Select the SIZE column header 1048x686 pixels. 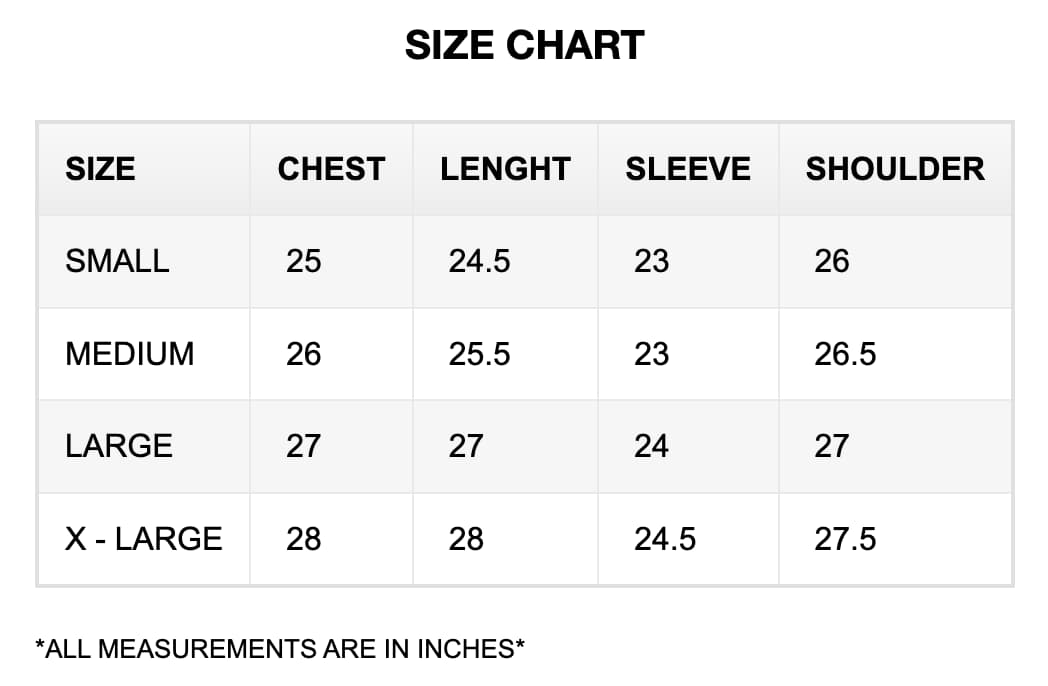point(100,169)
